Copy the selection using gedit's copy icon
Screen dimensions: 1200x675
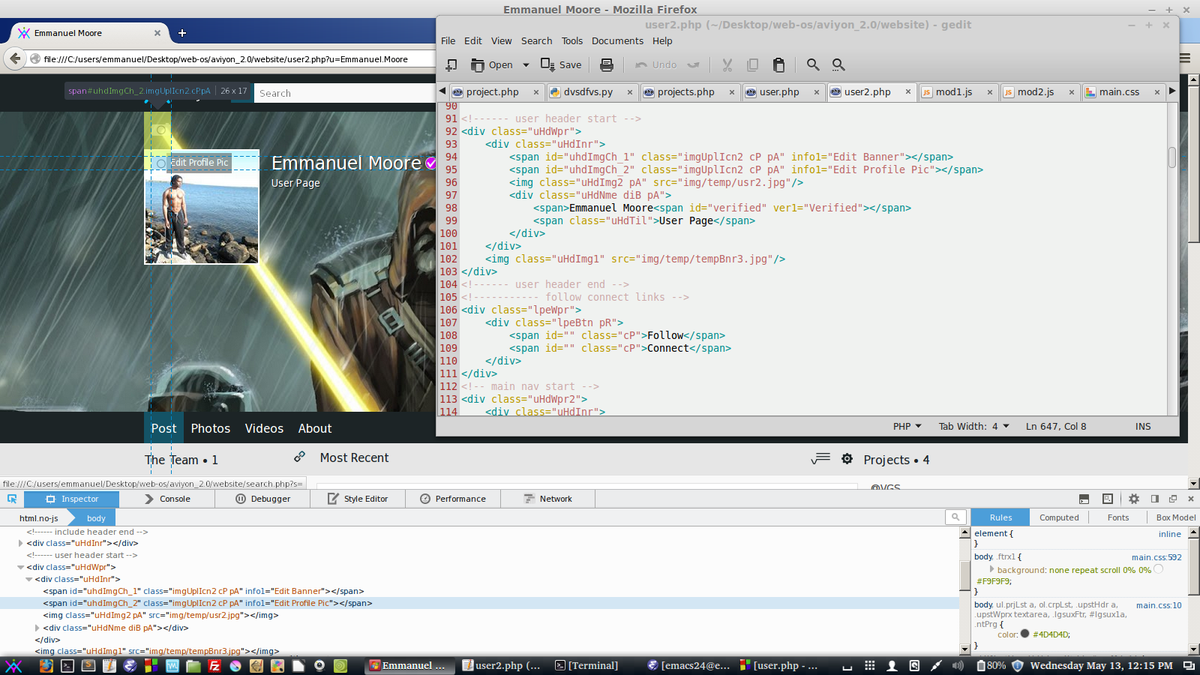[753, 65]
